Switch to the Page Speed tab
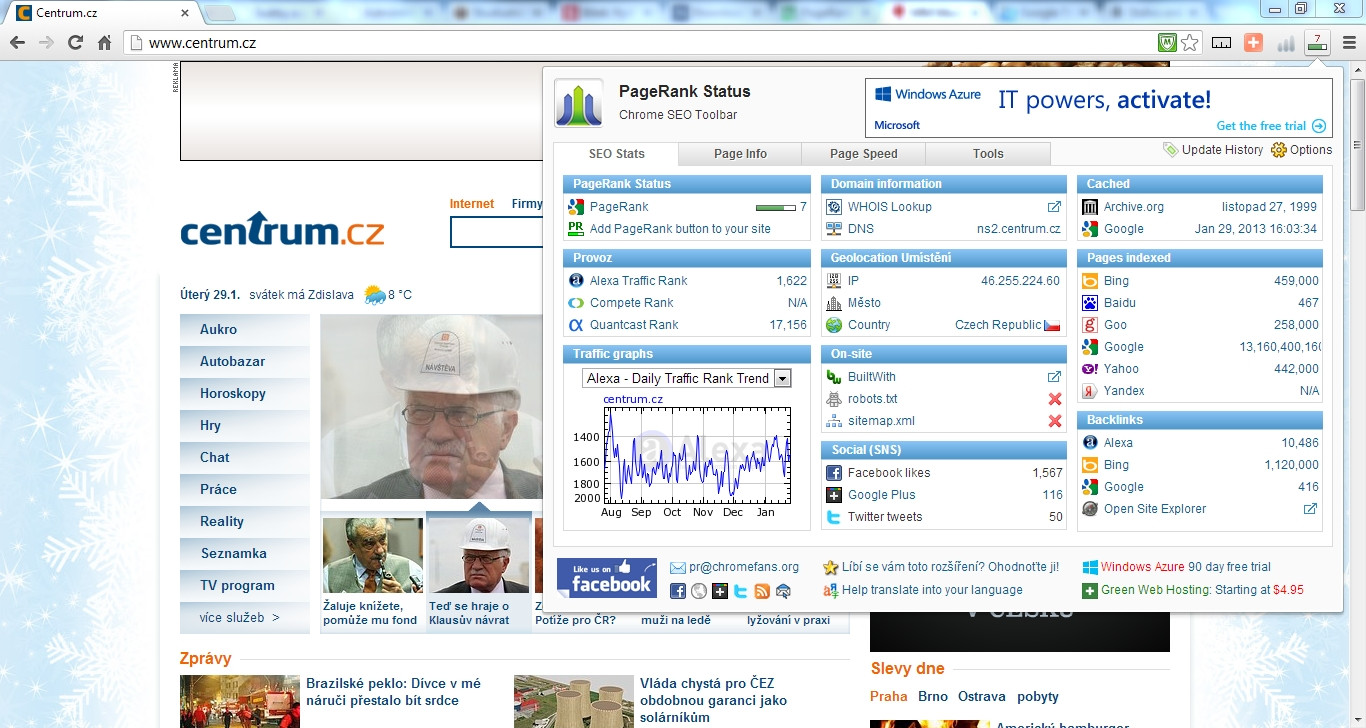Image resolution: width=1366 pixels, height=728 pixels. (x=864, y=154)
